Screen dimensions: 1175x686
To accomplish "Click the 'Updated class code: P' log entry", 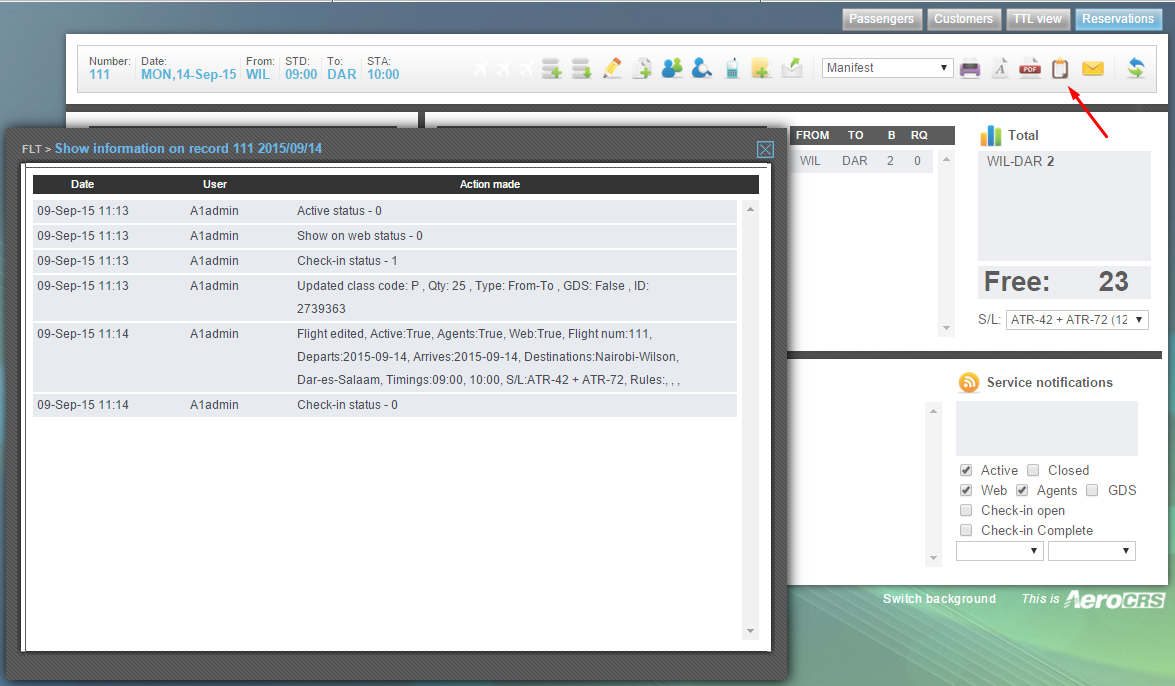I will 385,297.
